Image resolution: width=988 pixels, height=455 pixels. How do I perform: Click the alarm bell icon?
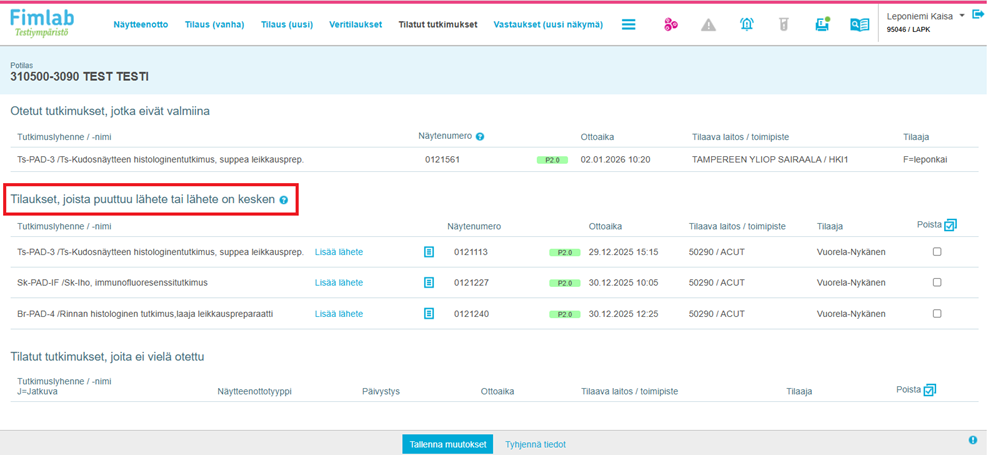[747, 25]
